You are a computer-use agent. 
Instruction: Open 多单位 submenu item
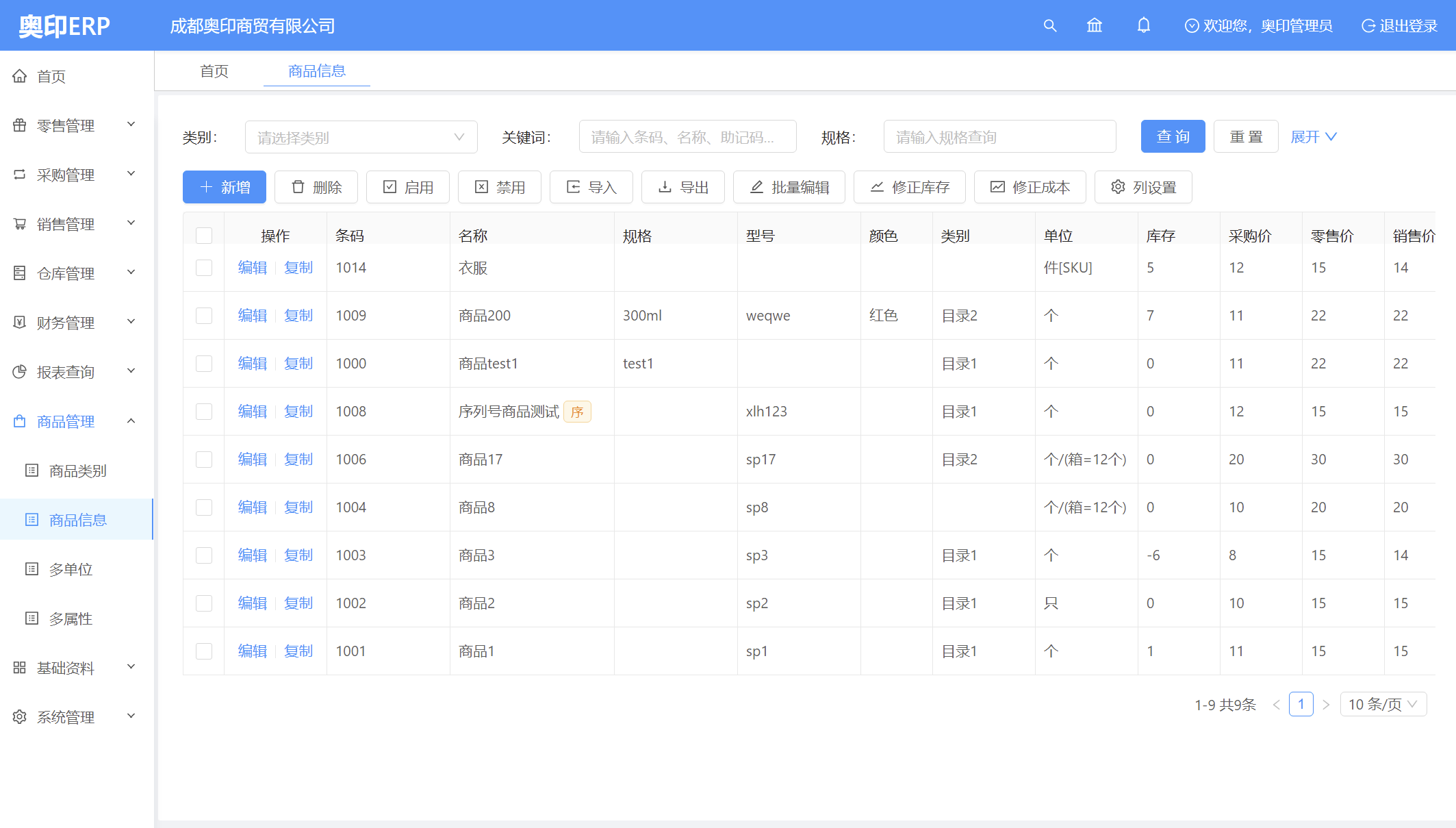(x=77, y=569)
